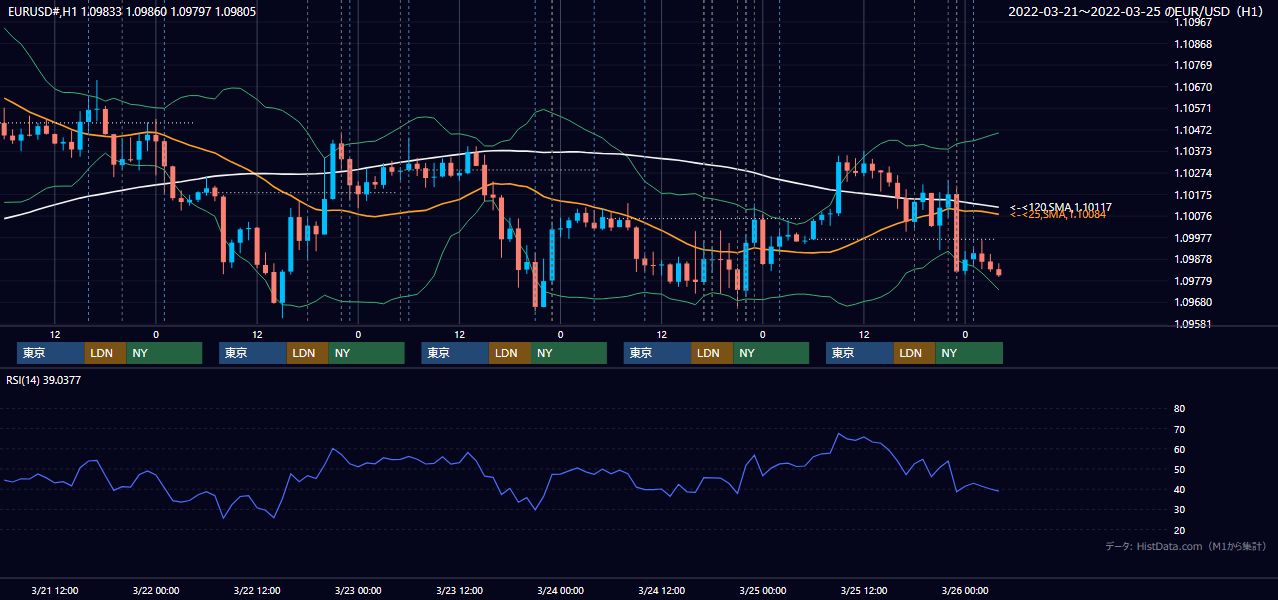
Task: Click price axis value 1.10472
Action: [x=1194, y=130]
